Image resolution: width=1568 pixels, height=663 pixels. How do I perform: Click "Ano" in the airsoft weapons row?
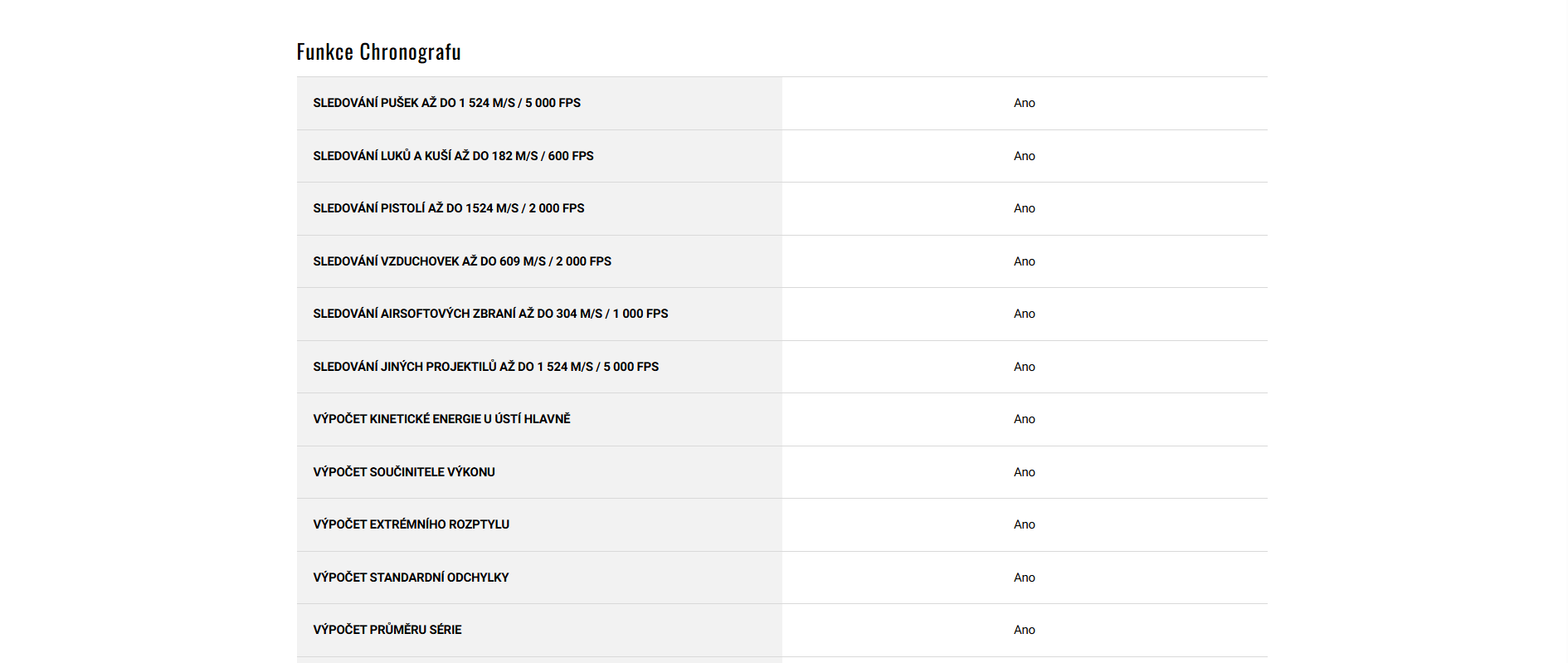tap(1024, 314)
